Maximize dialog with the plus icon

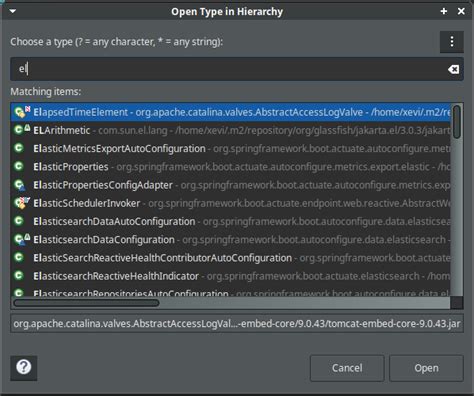click(444, 11)
